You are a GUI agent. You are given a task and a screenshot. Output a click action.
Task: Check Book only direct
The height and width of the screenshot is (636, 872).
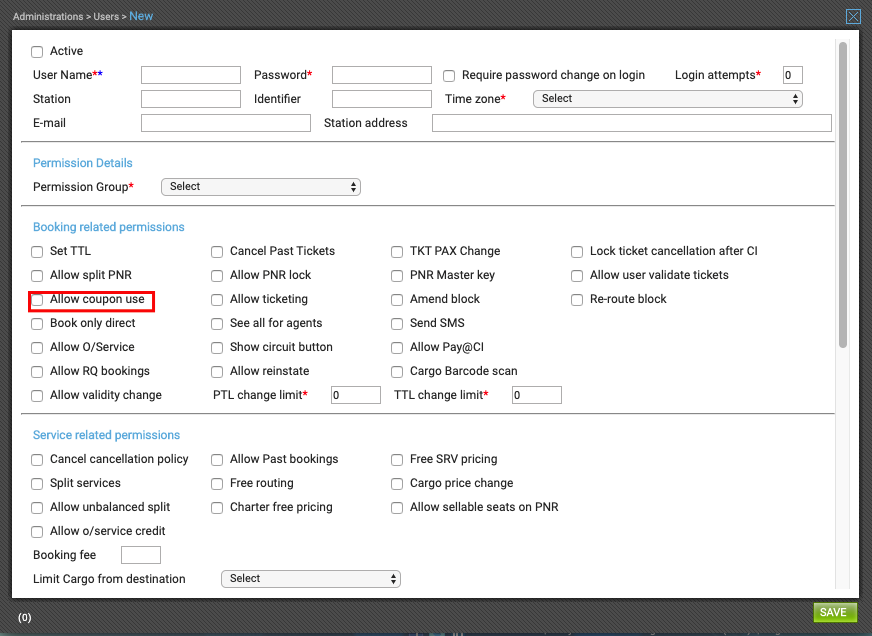click(37, 324)
